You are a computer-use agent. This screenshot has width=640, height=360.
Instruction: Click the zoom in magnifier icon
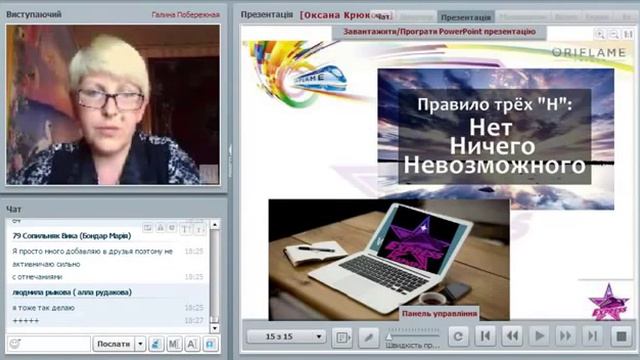600,35
